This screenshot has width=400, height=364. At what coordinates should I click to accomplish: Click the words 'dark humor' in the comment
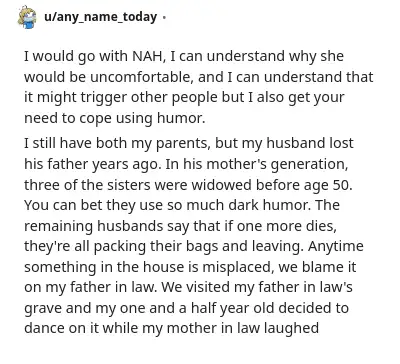coord(270,205)
